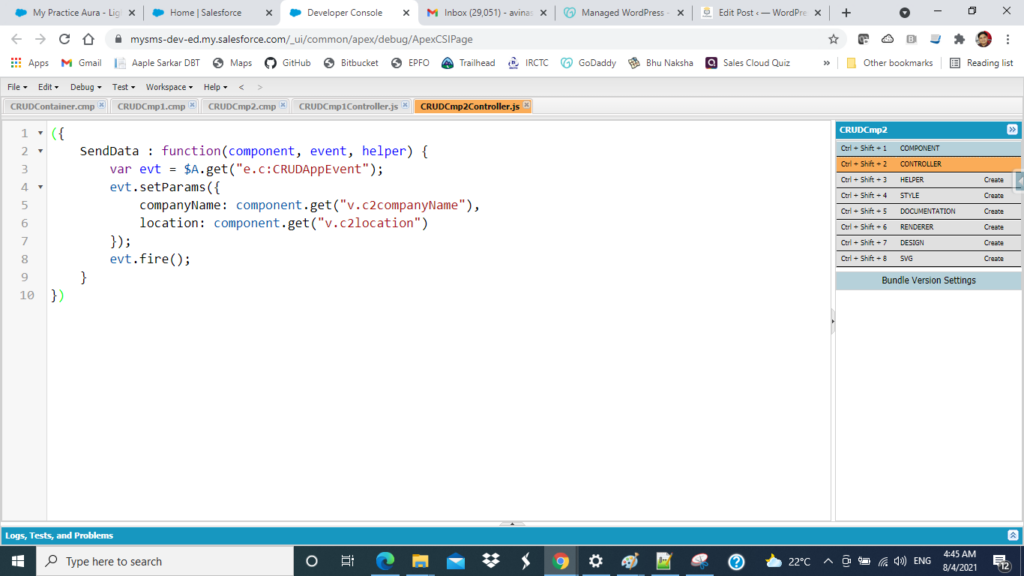The height and width of the screenshot is (576, 1024).
Task: Open the File menu
Action: click(17, 87)
